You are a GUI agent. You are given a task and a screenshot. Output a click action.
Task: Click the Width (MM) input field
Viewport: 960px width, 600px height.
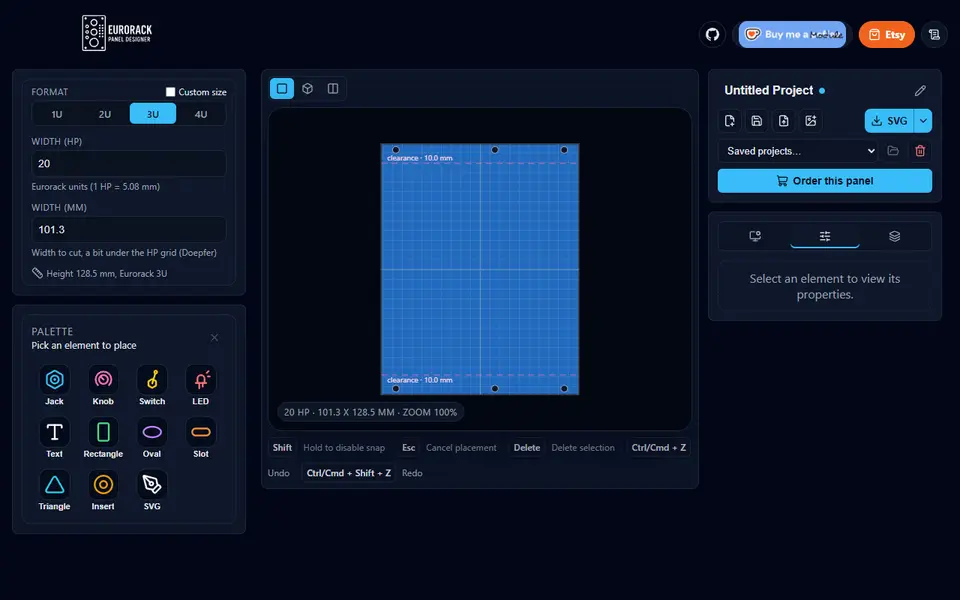pos(129,230)
